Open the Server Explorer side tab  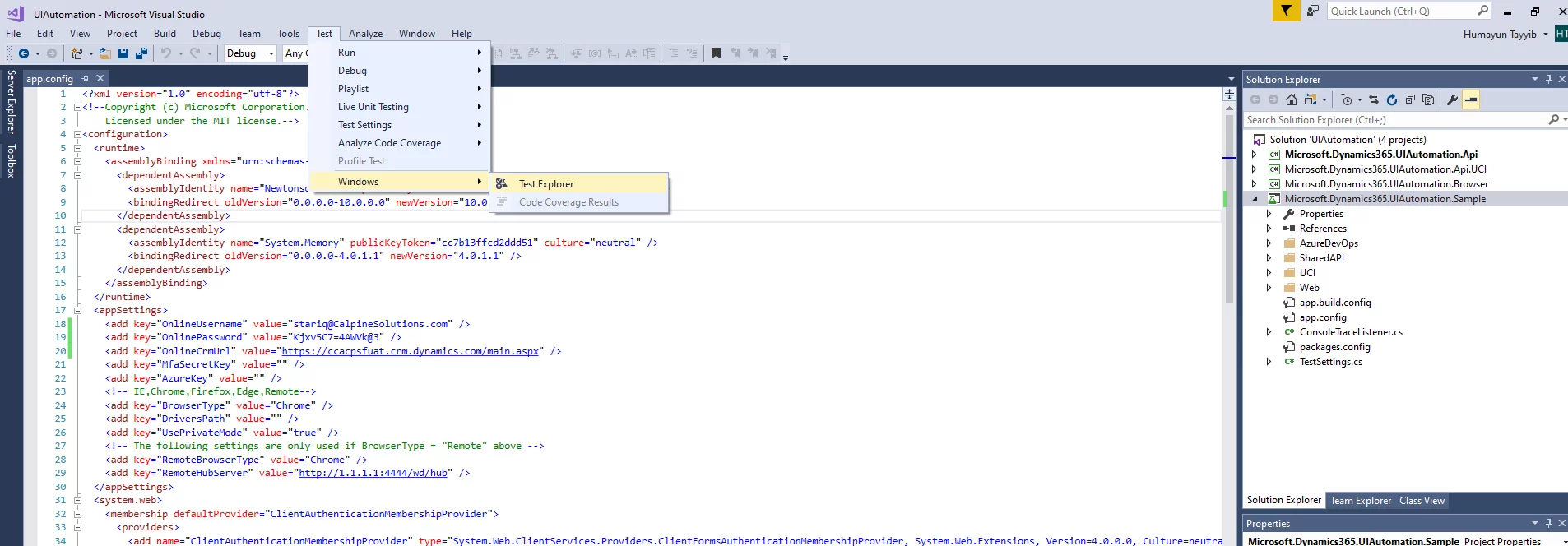point(11,102)
